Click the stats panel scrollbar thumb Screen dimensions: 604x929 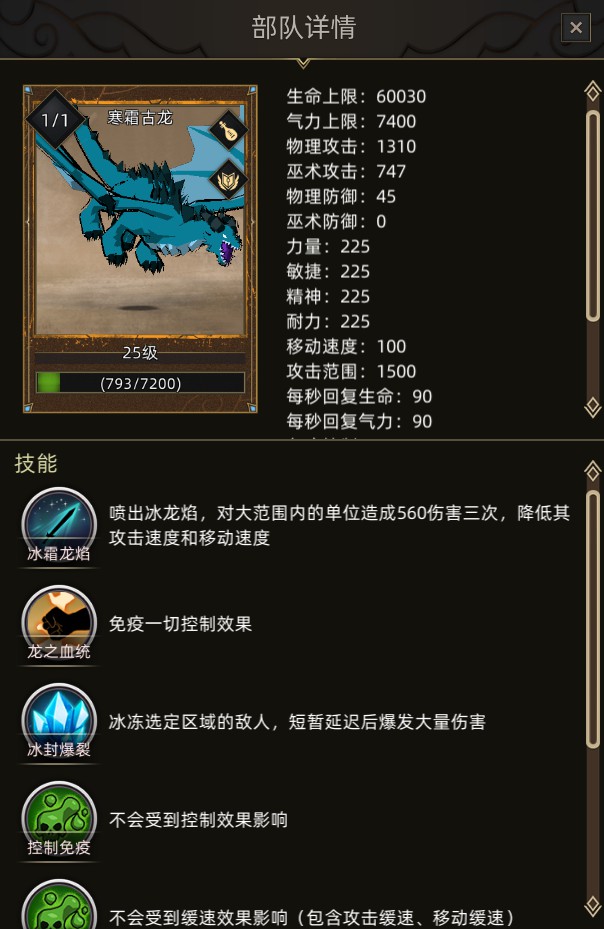(592, 216)
